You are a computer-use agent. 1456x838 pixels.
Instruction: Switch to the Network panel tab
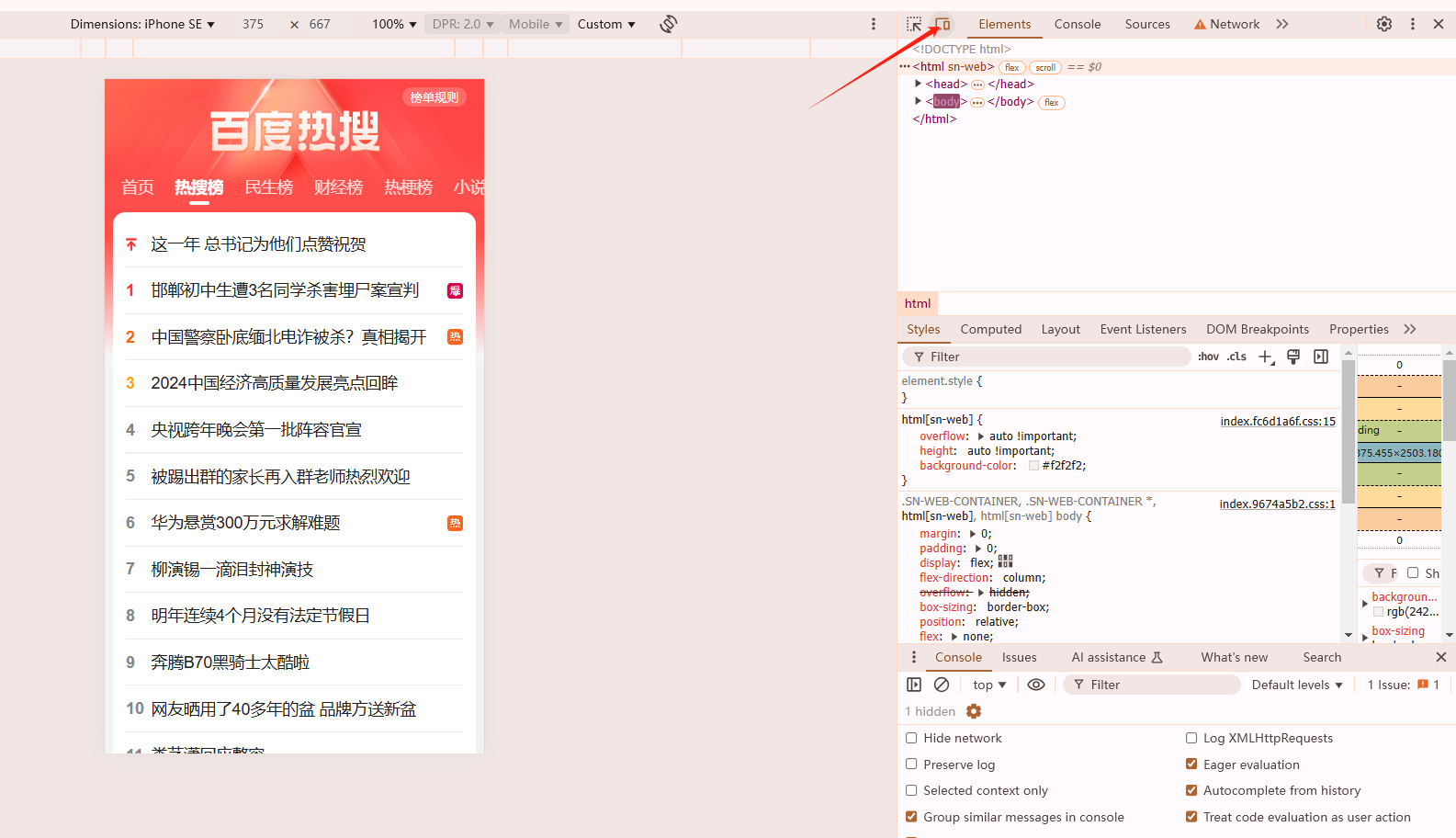pos(1226,24)
